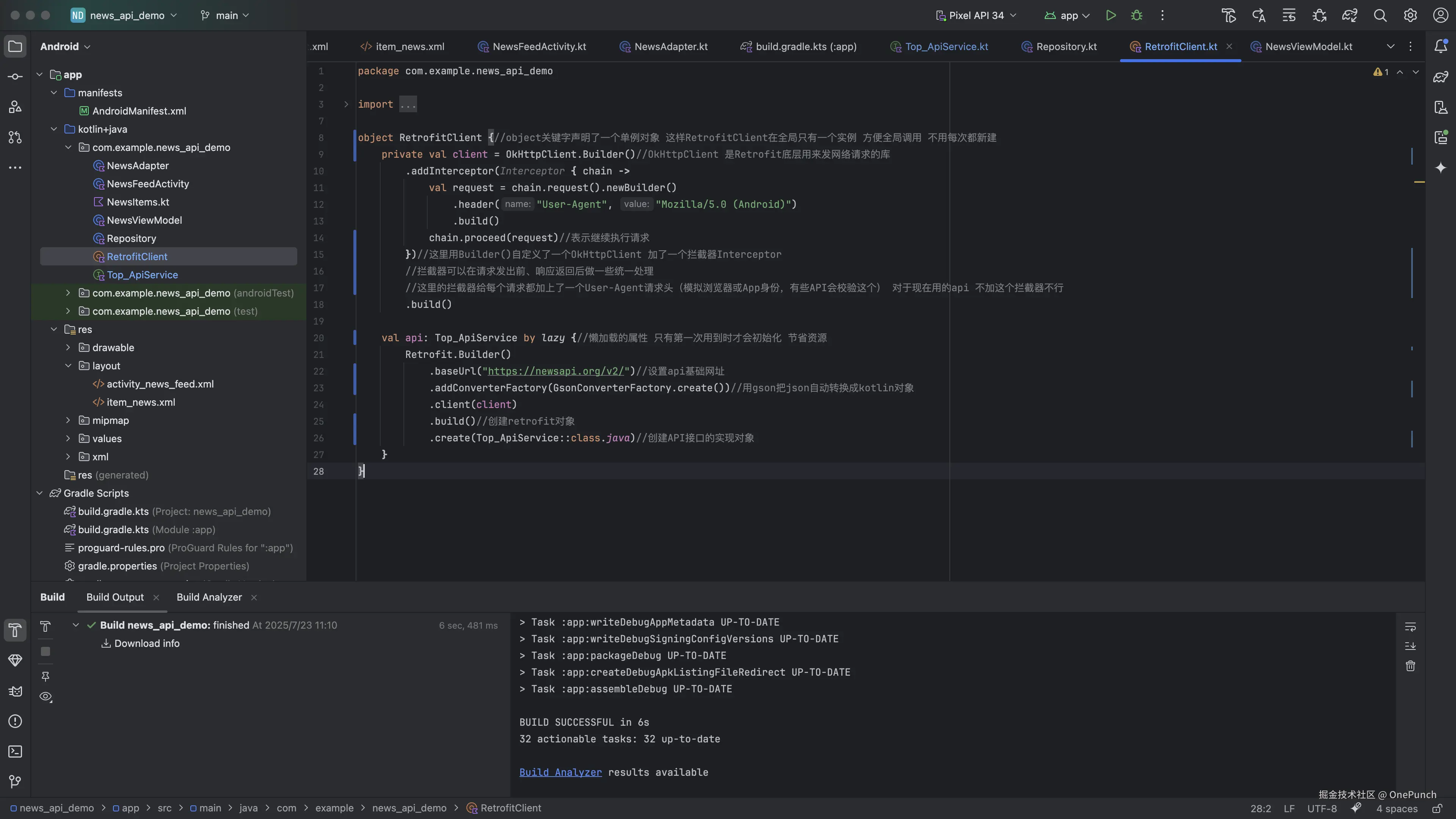The width and height of the screenshot is (1456, 819).
Task: Open Notifications bell icon
Action: click(x=1440, y=46)
